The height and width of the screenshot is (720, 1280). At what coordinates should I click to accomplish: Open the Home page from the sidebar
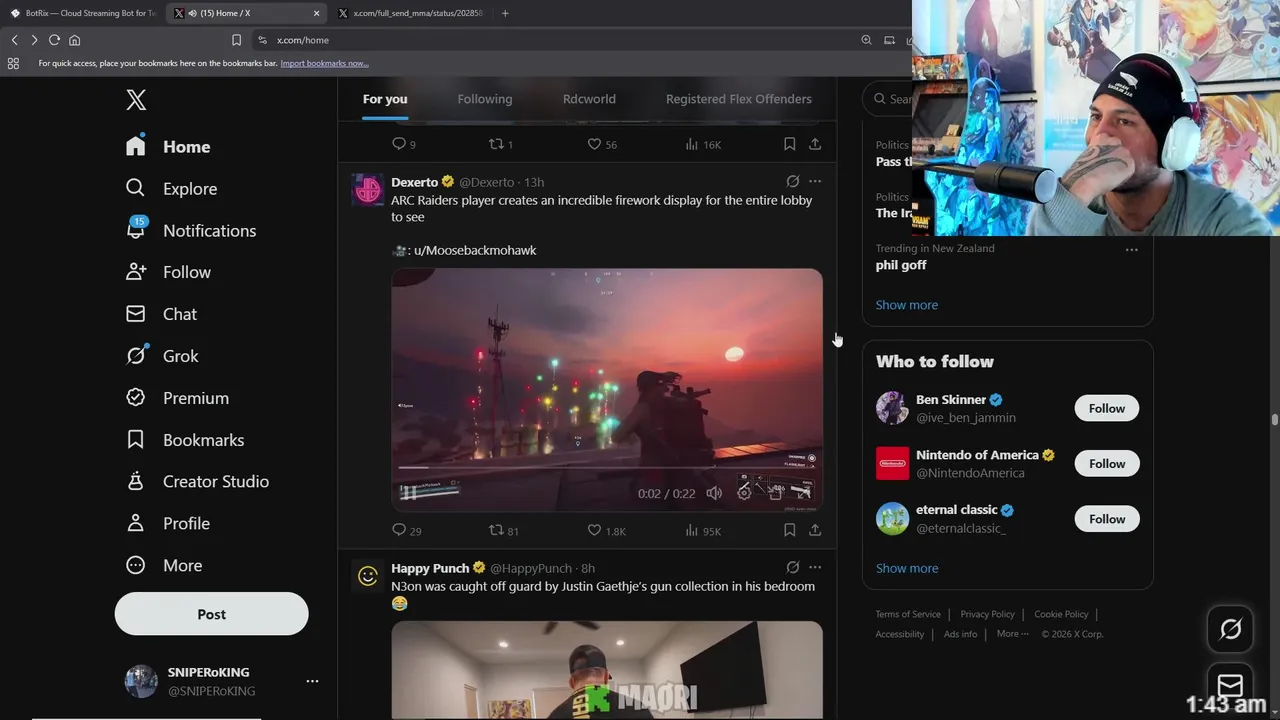168,147
